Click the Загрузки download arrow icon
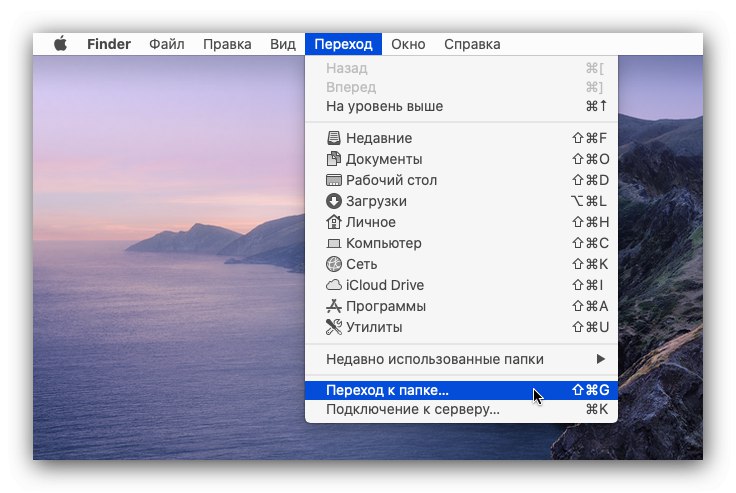736x493 pixels. click(x=334, y=201)
